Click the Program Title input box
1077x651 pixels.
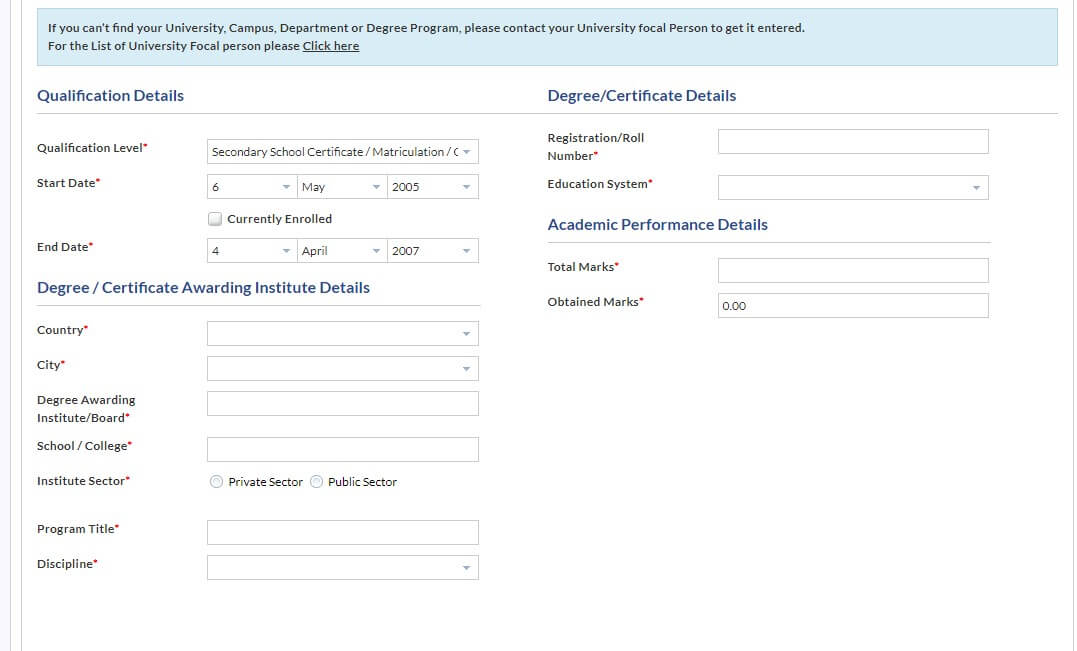point(342,533)
